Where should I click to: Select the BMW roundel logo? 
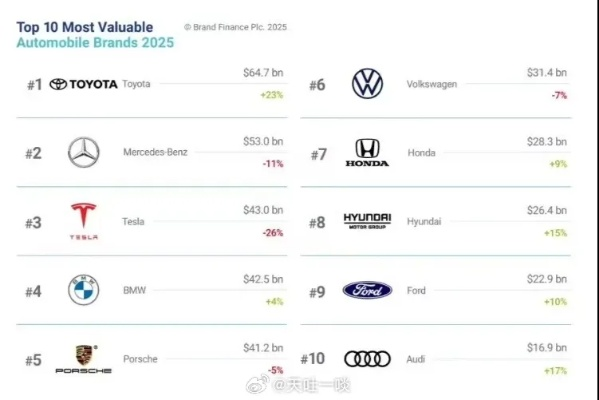[84, 290]
